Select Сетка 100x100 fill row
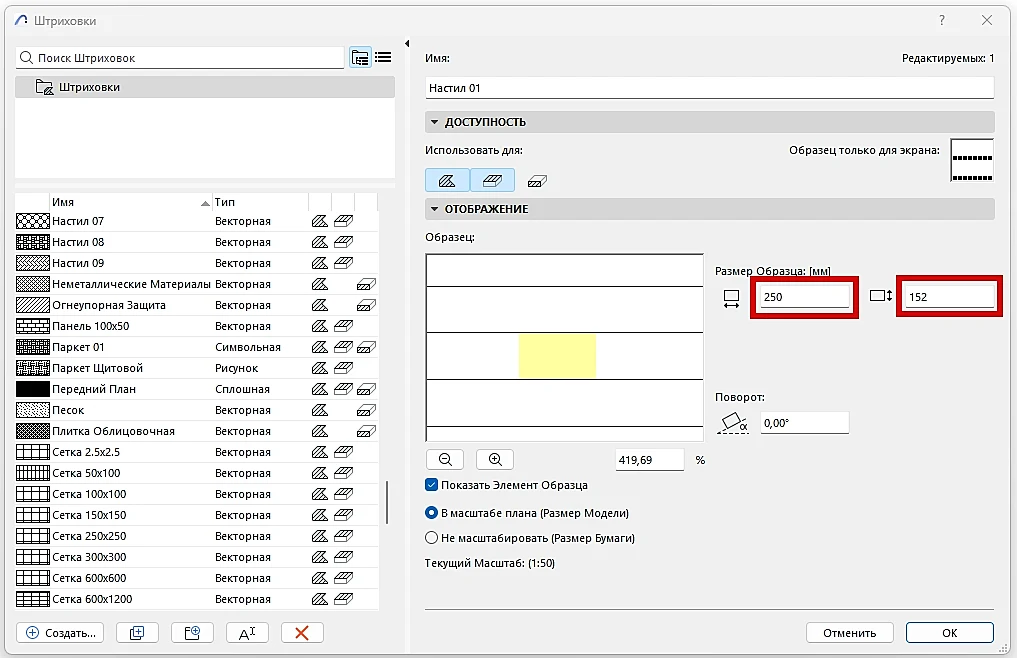1017x658 pixels. point(196,494)
